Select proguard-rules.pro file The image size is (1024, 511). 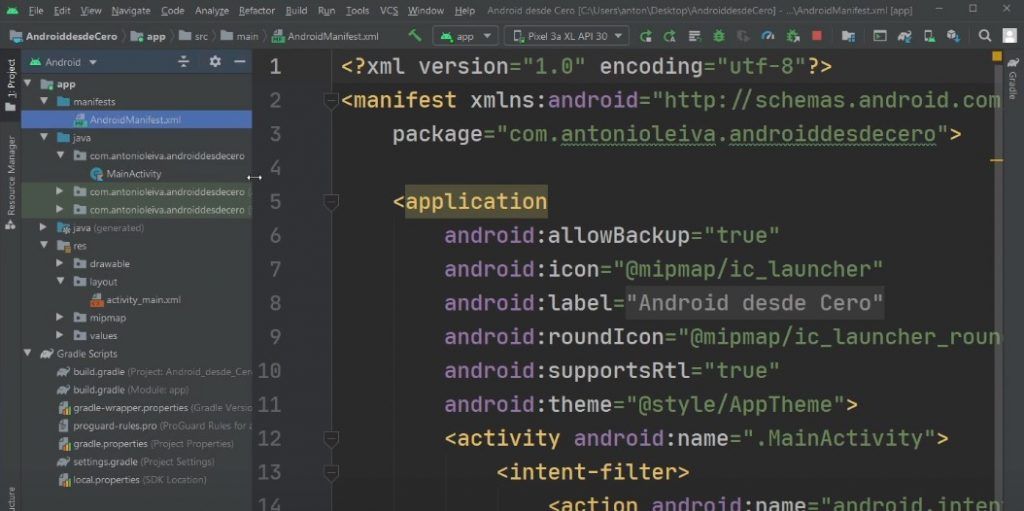pos(154,425)
